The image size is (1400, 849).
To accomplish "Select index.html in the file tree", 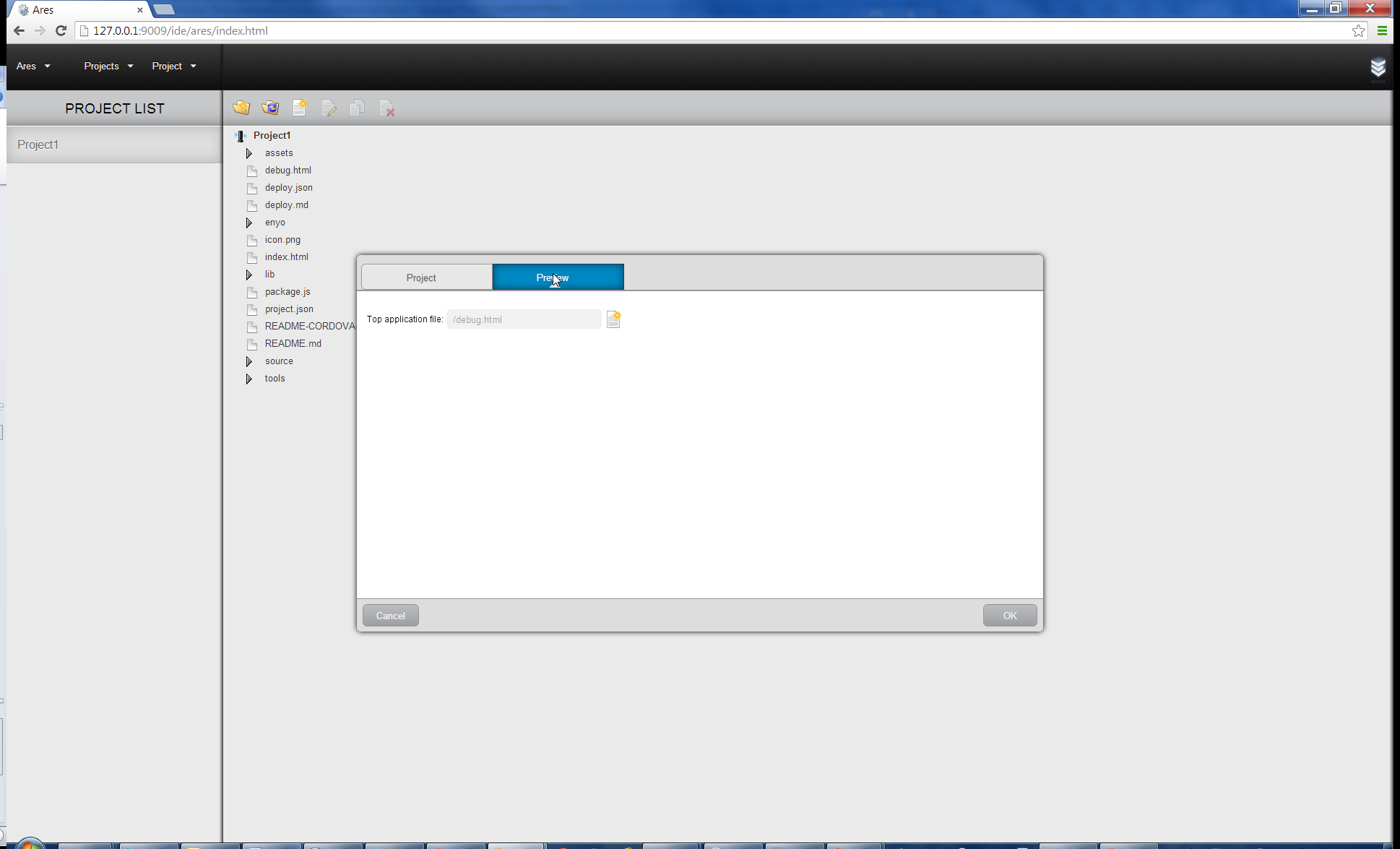I will pyautogui.click(x=286, y=257).
